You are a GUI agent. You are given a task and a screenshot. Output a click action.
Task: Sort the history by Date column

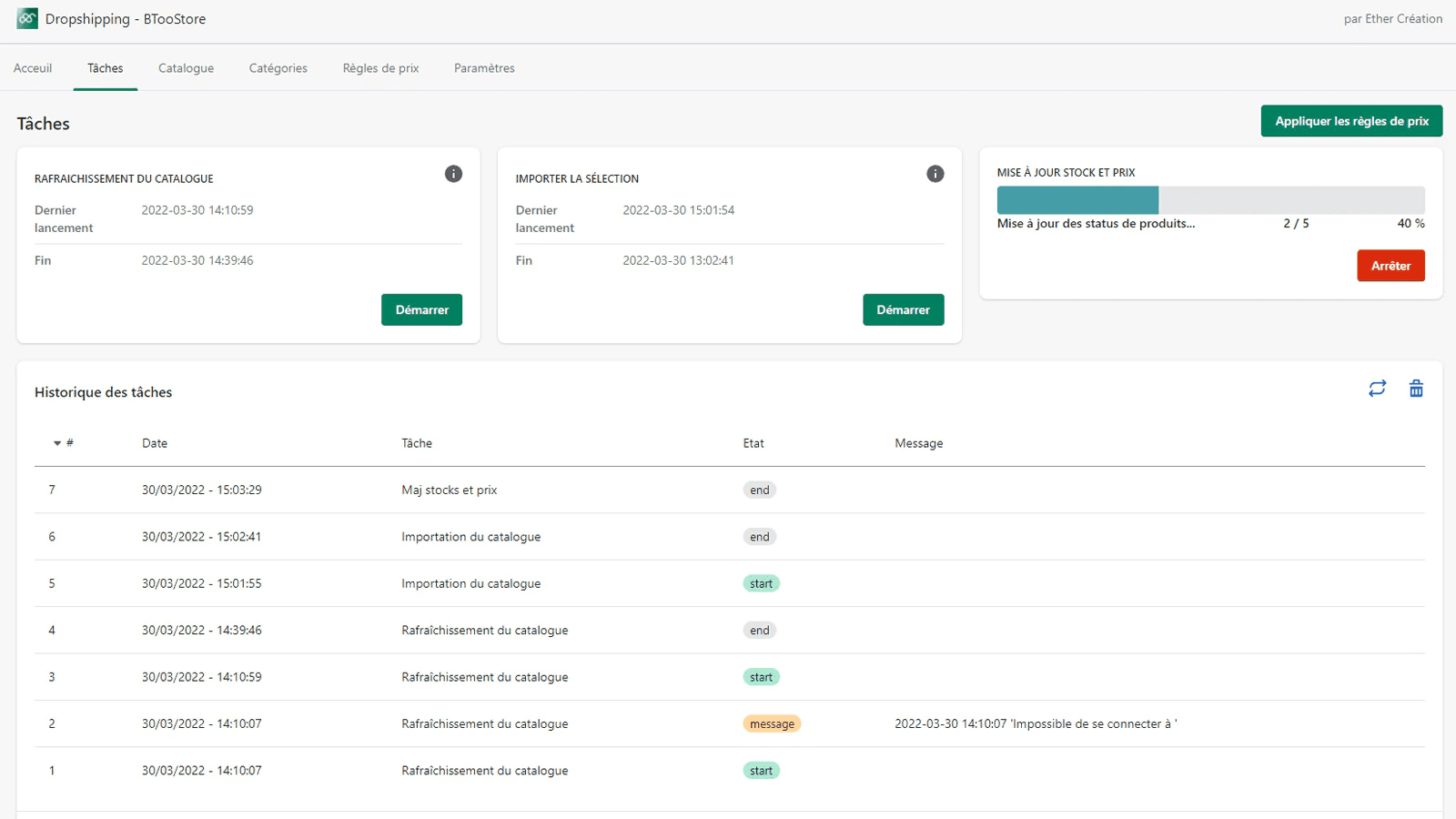155,443
